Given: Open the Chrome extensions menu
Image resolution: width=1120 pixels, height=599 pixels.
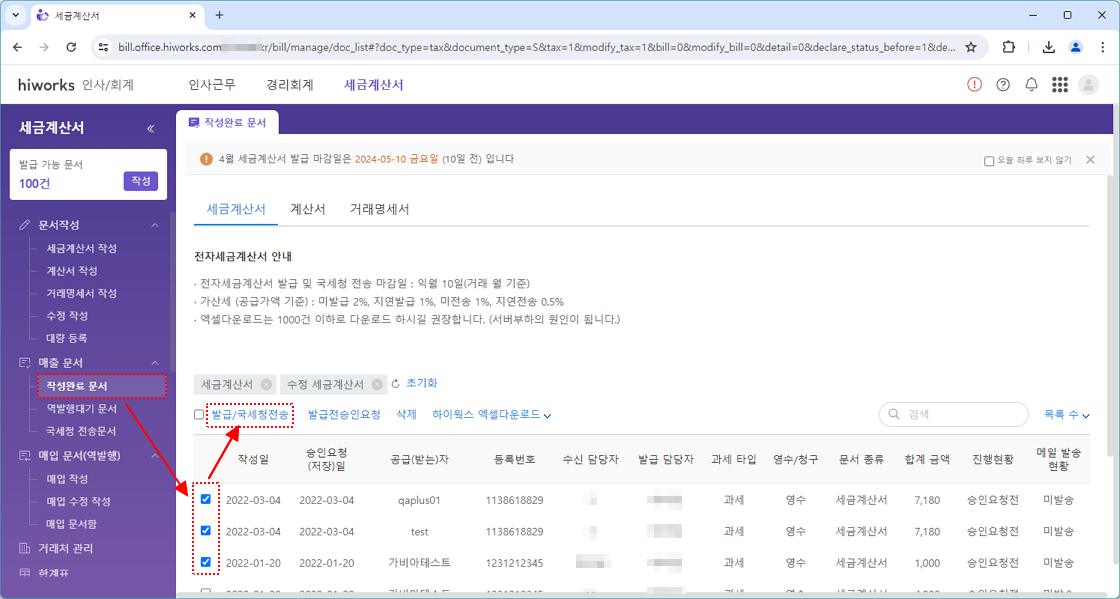Looking at the screenshot, I should 1008,47.
